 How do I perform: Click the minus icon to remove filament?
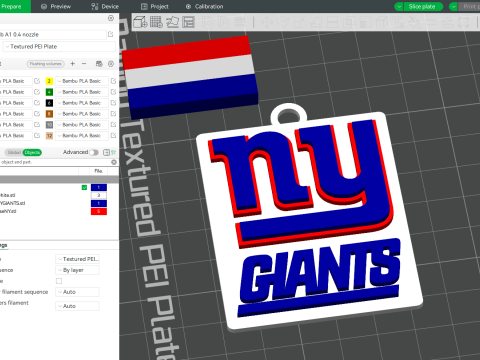pyautogui.click(x=84, y=63)
